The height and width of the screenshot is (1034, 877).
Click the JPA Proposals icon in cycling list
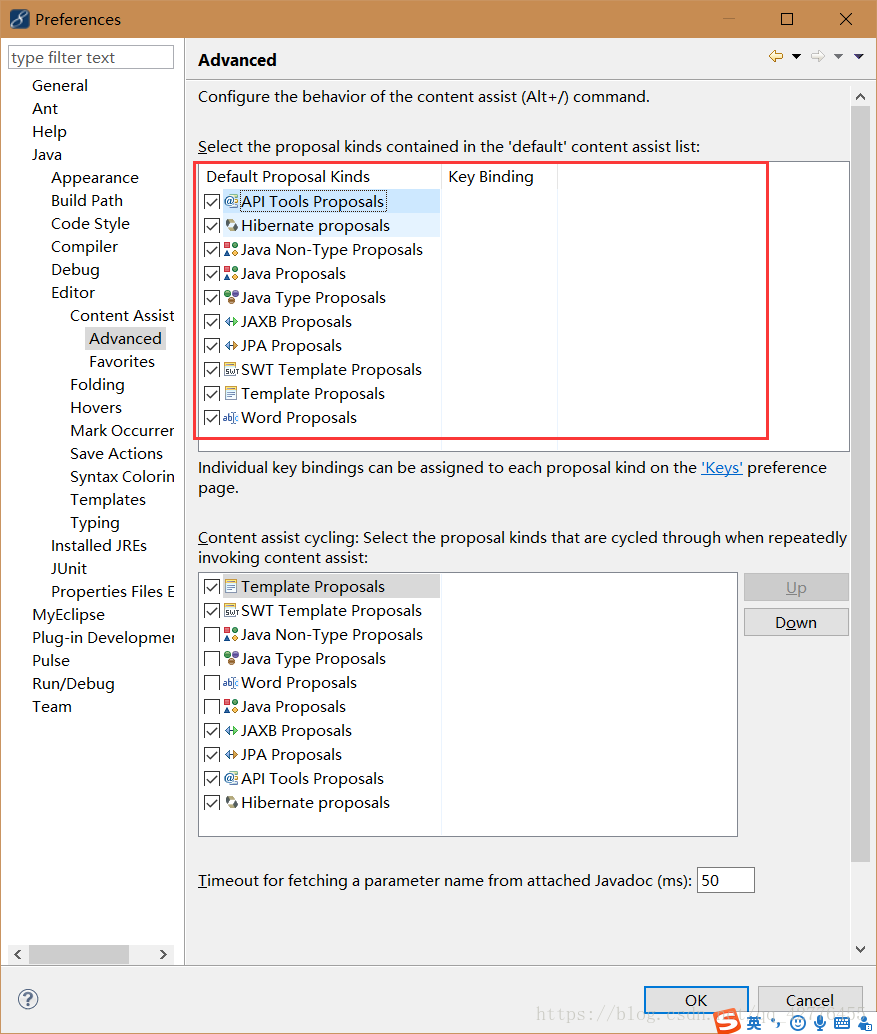(x=231, y=754)
